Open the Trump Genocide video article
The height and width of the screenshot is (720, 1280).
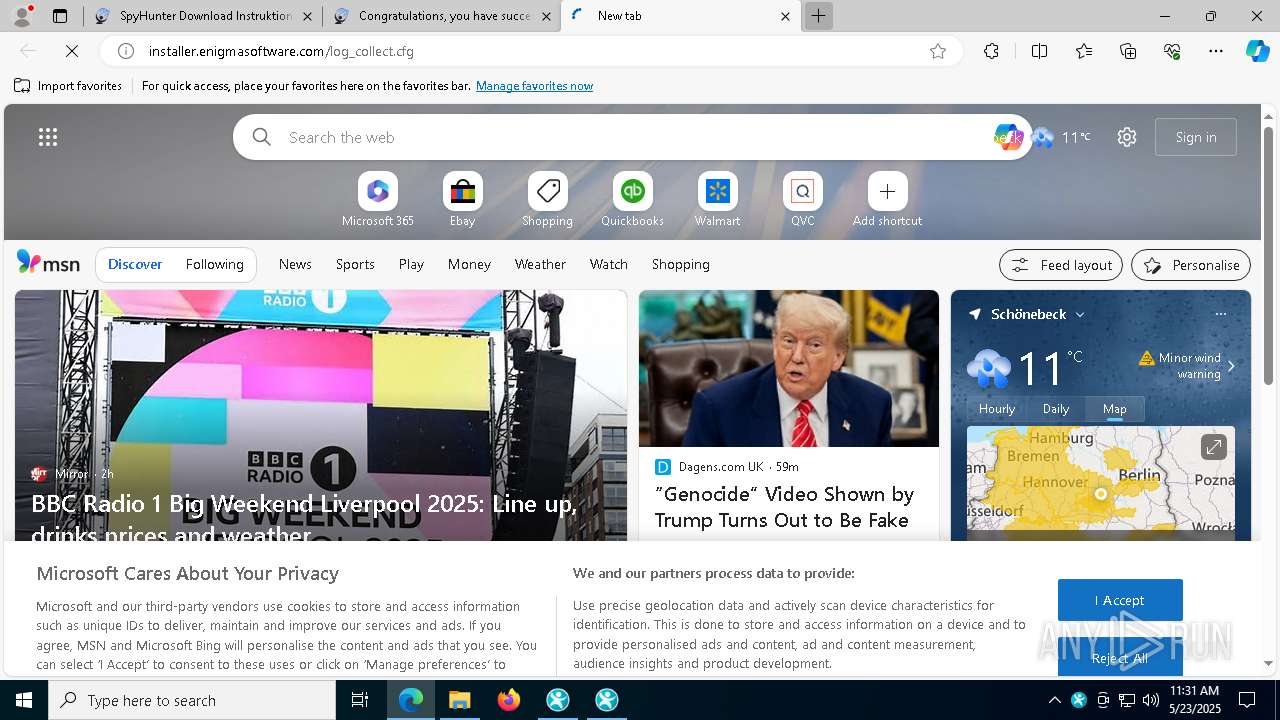[x=784, y=507]
